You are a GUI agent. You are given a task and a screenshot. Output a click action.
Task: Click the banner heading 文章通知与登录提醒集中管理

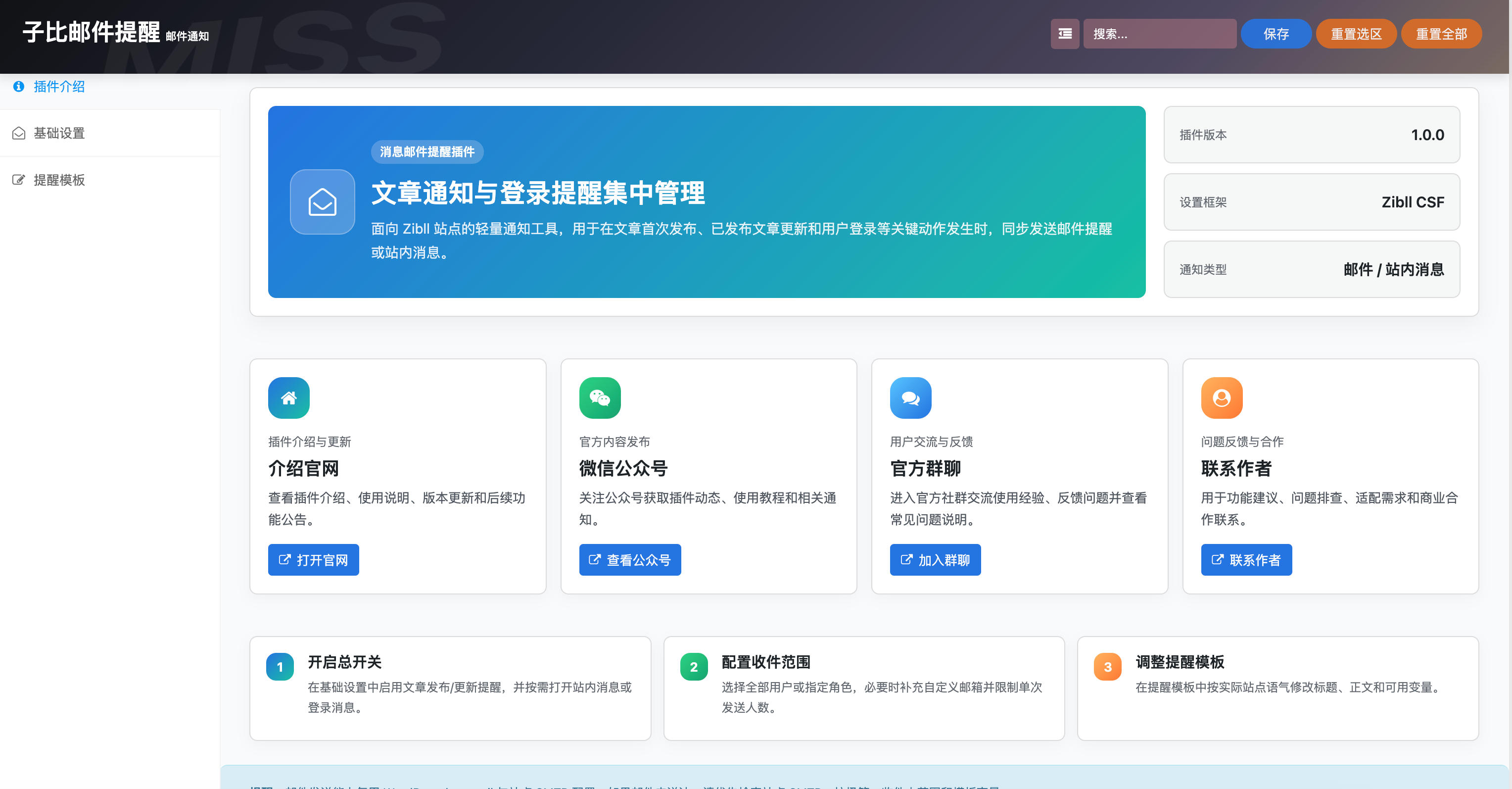pyautogui.click(x=538, y=193)
